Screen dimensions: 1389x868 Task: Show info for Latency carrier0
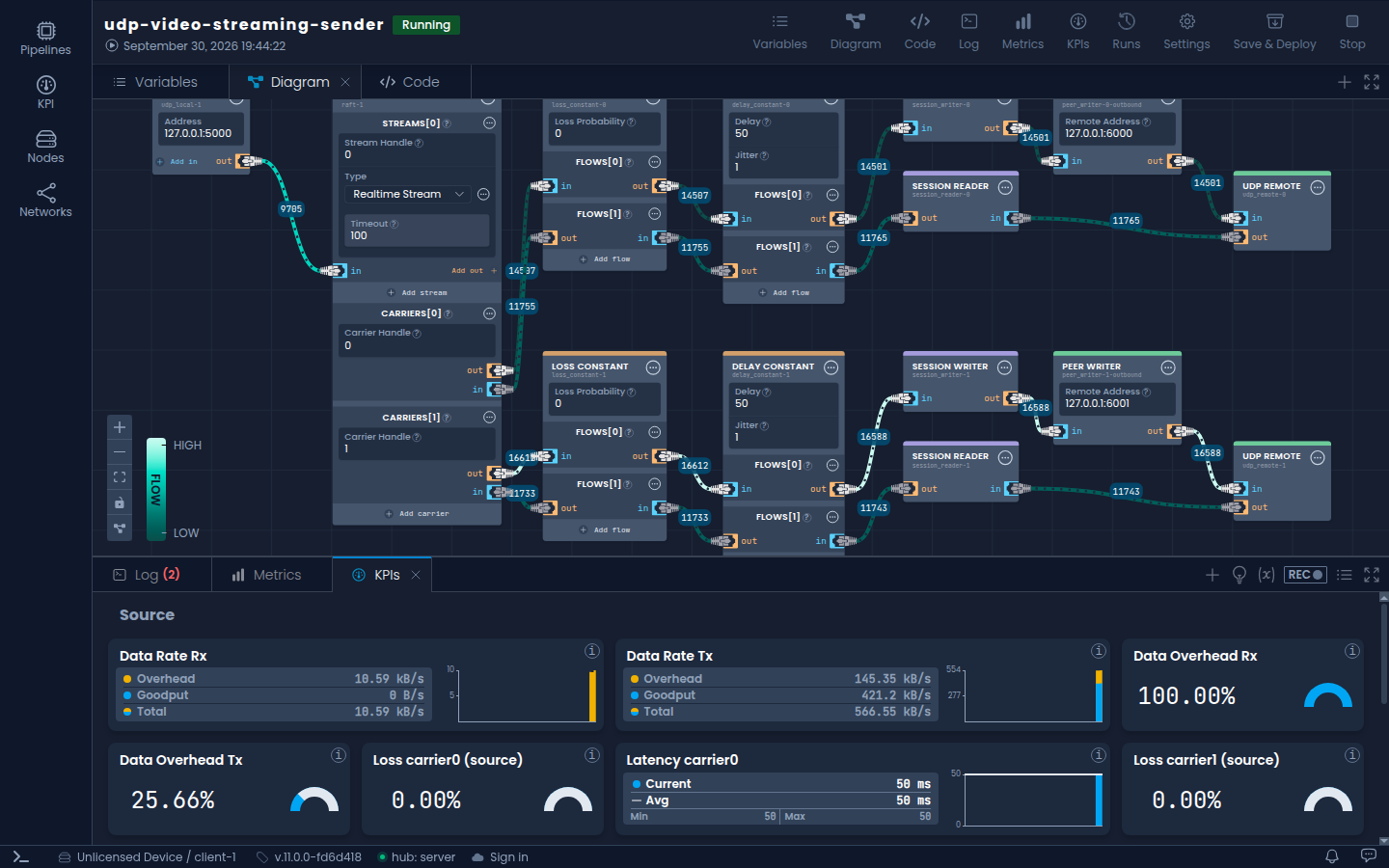[1098, 755]
